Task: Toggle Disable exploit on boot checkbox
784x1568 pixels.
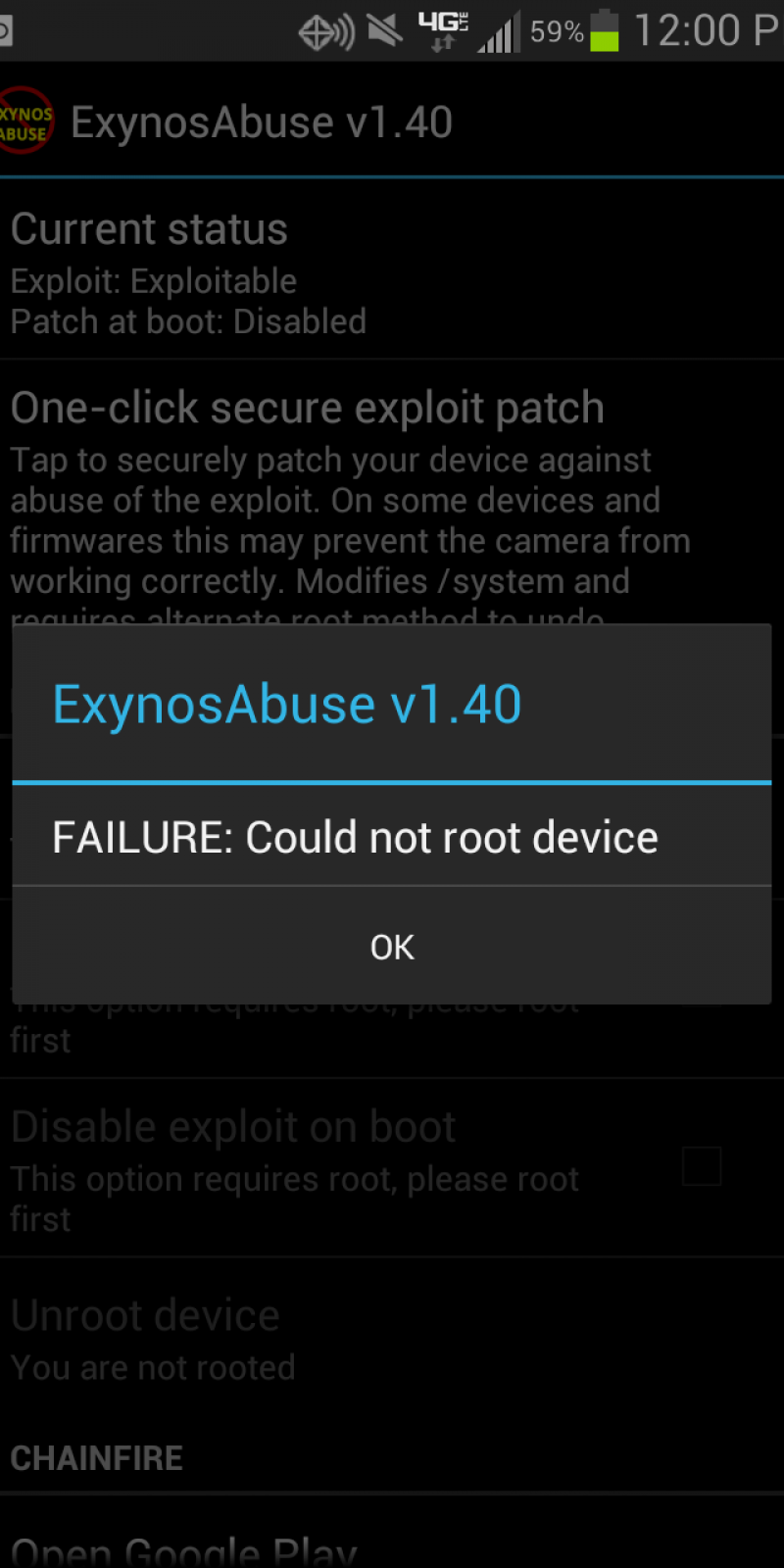Action: click(x=702, y=1166)
